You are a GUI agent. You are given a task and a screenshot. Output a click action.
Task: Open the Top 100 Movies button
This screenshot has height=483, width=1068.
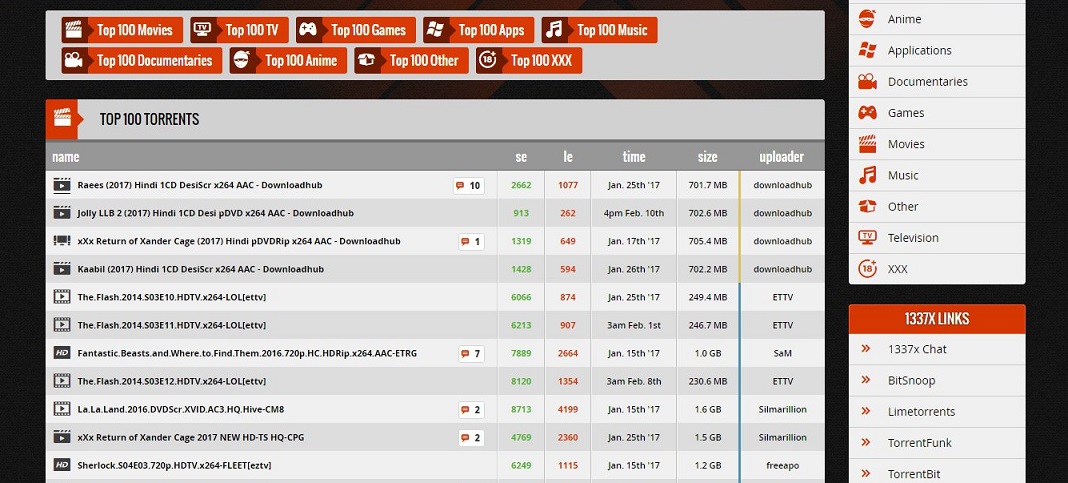122,30
